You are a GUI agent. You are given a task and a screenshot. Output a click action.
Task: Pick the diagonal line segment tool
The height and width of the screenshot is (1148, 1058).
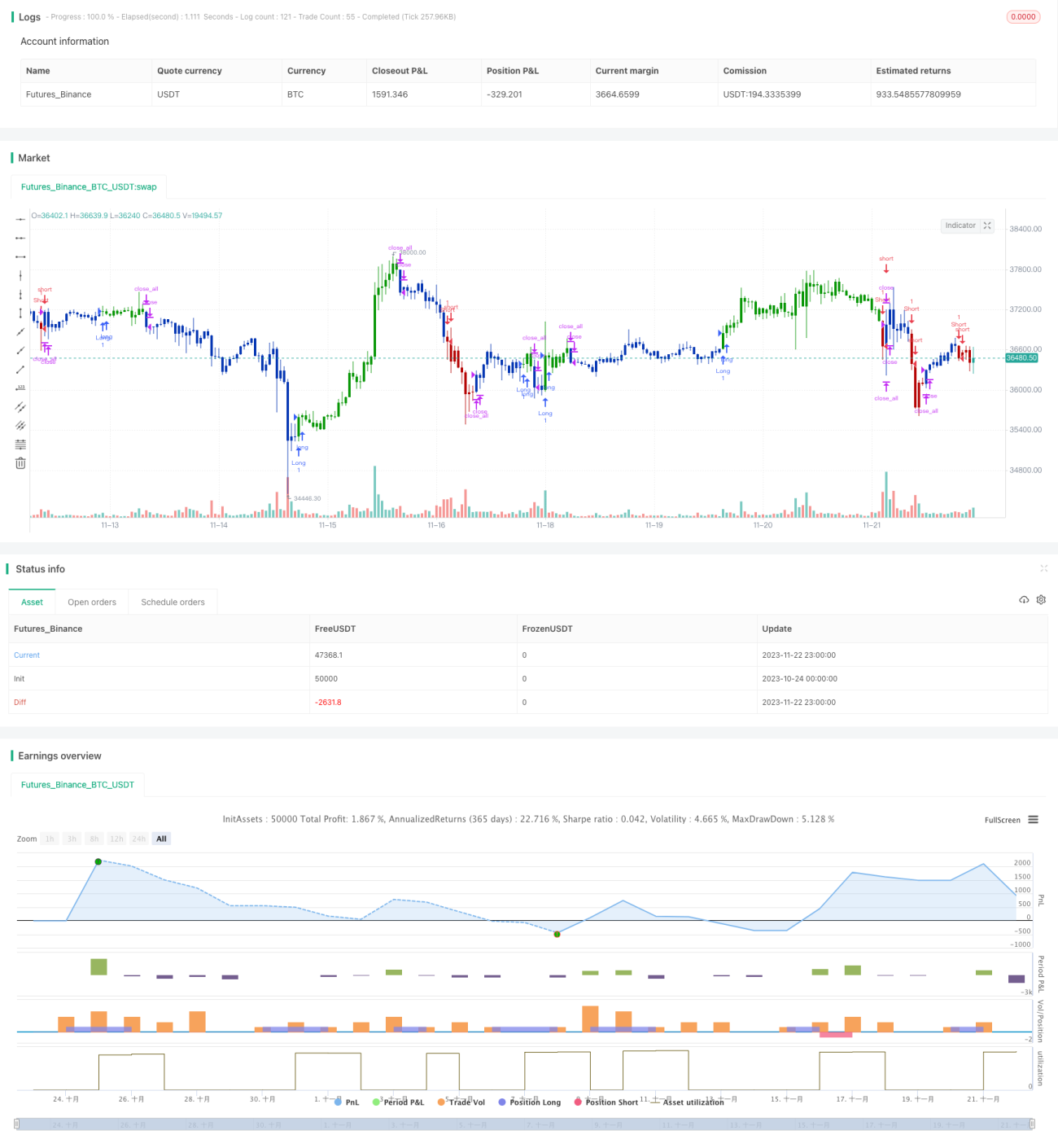[20, 370]
